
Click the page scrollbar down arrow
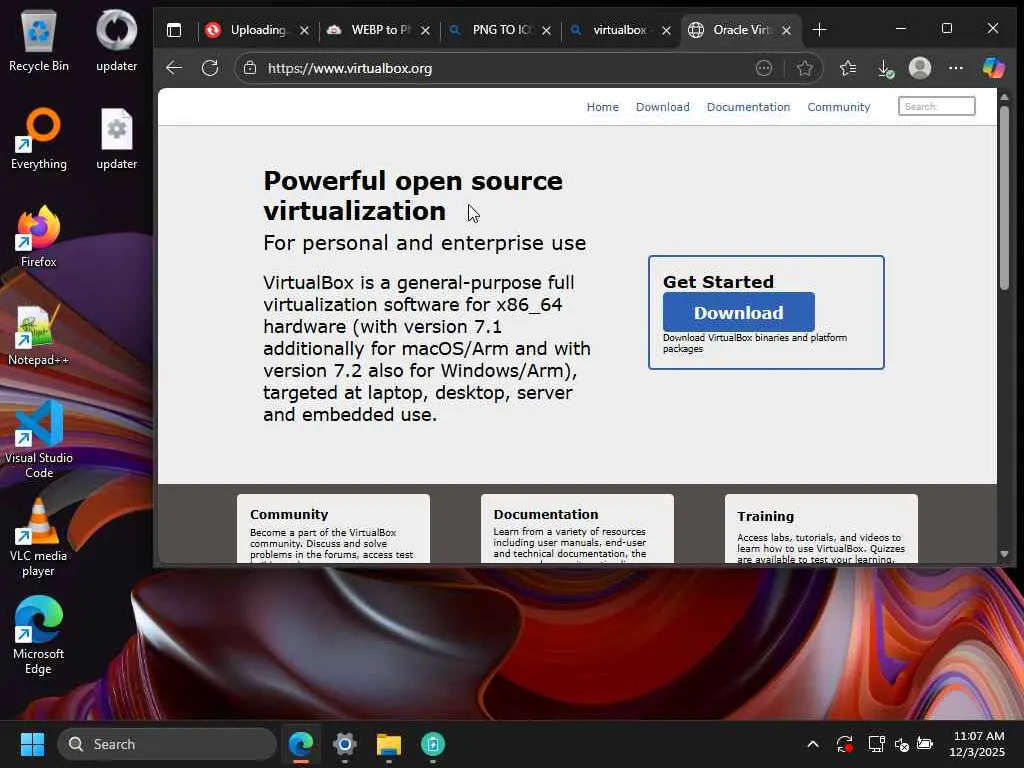click(1004, 554)
